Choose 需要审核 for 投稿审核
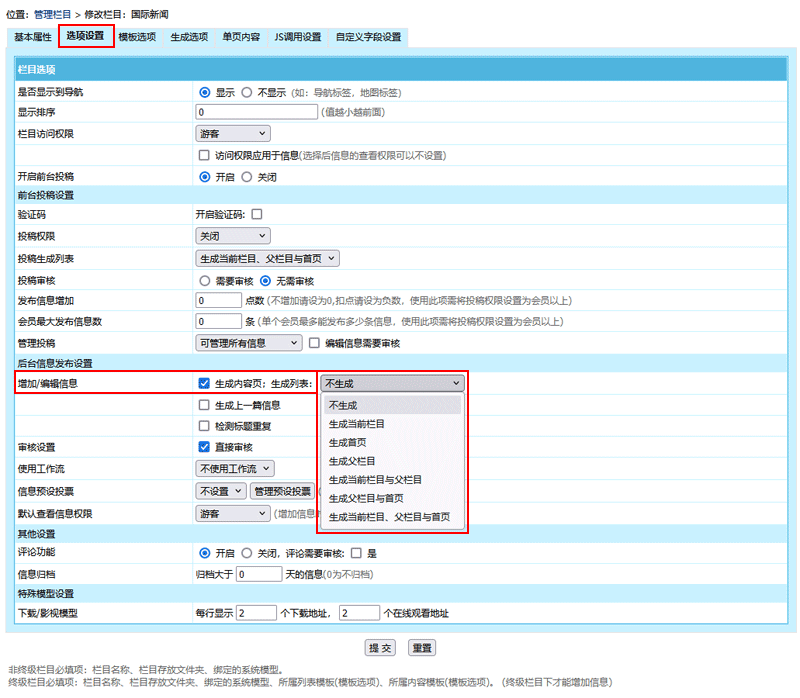800x698 pixels. click(205, 281)
